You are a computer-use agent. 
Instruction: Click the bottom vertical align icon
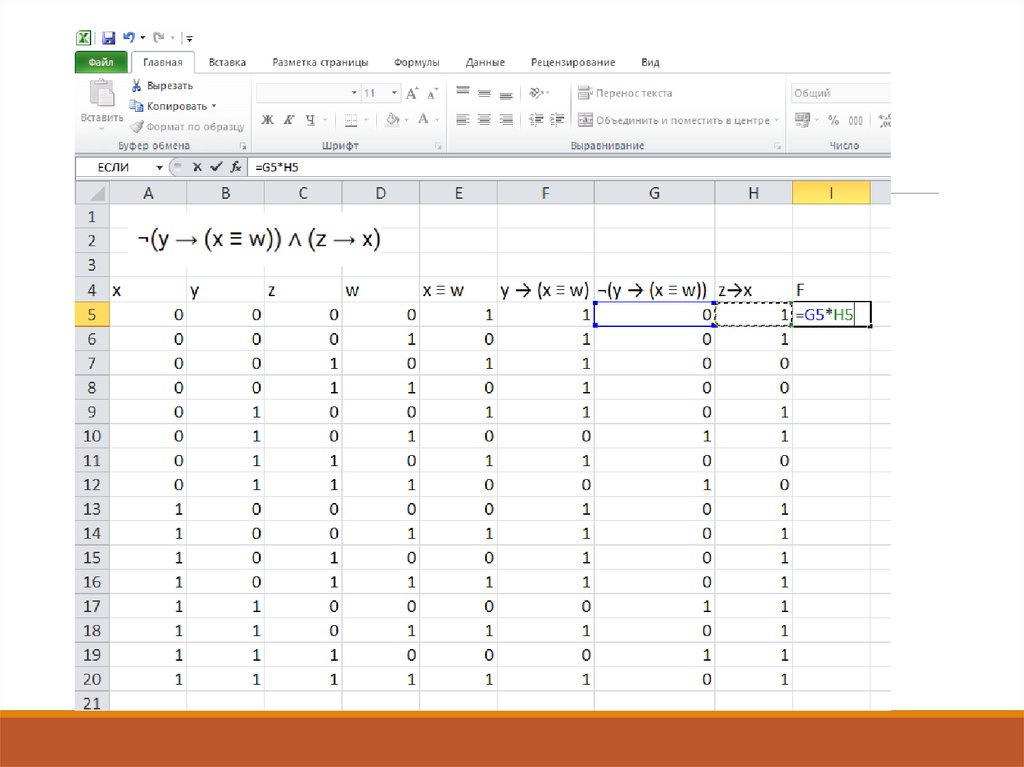(x=505, y=93)
